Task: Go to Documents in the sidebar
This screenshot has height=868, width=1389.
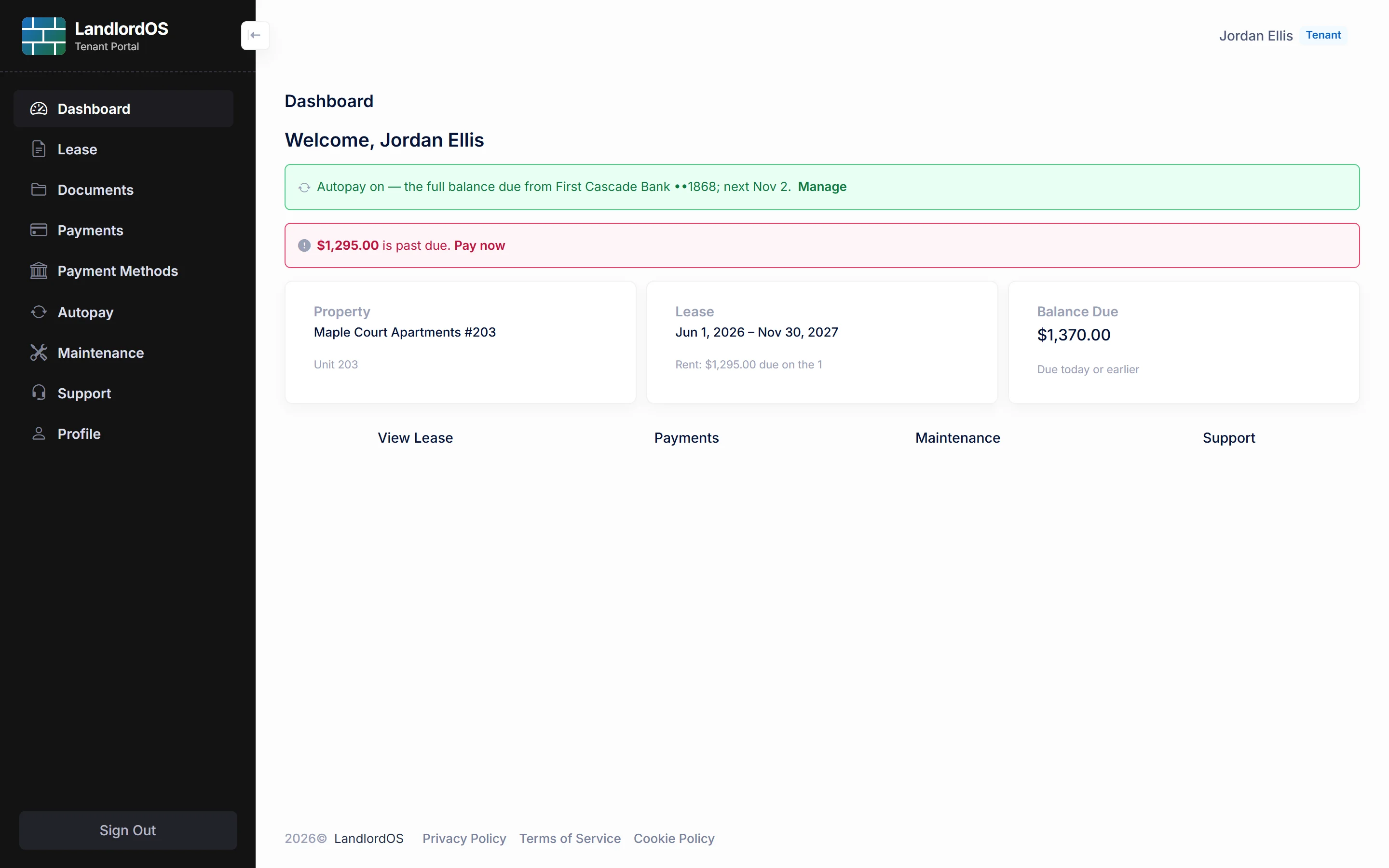Action: [x=123, y=190]
